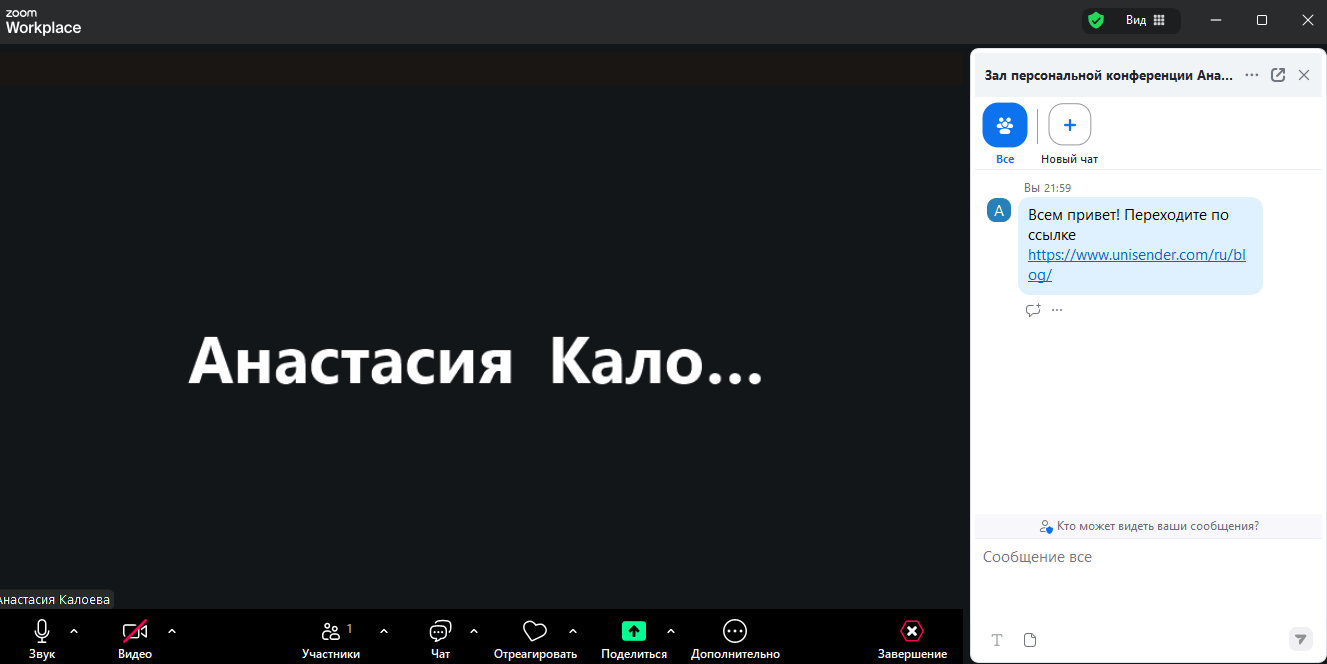Open chat panel three-dots menu in header
The width and height of the screenshot is (1327, 664).
click(x=1252, y=75)
